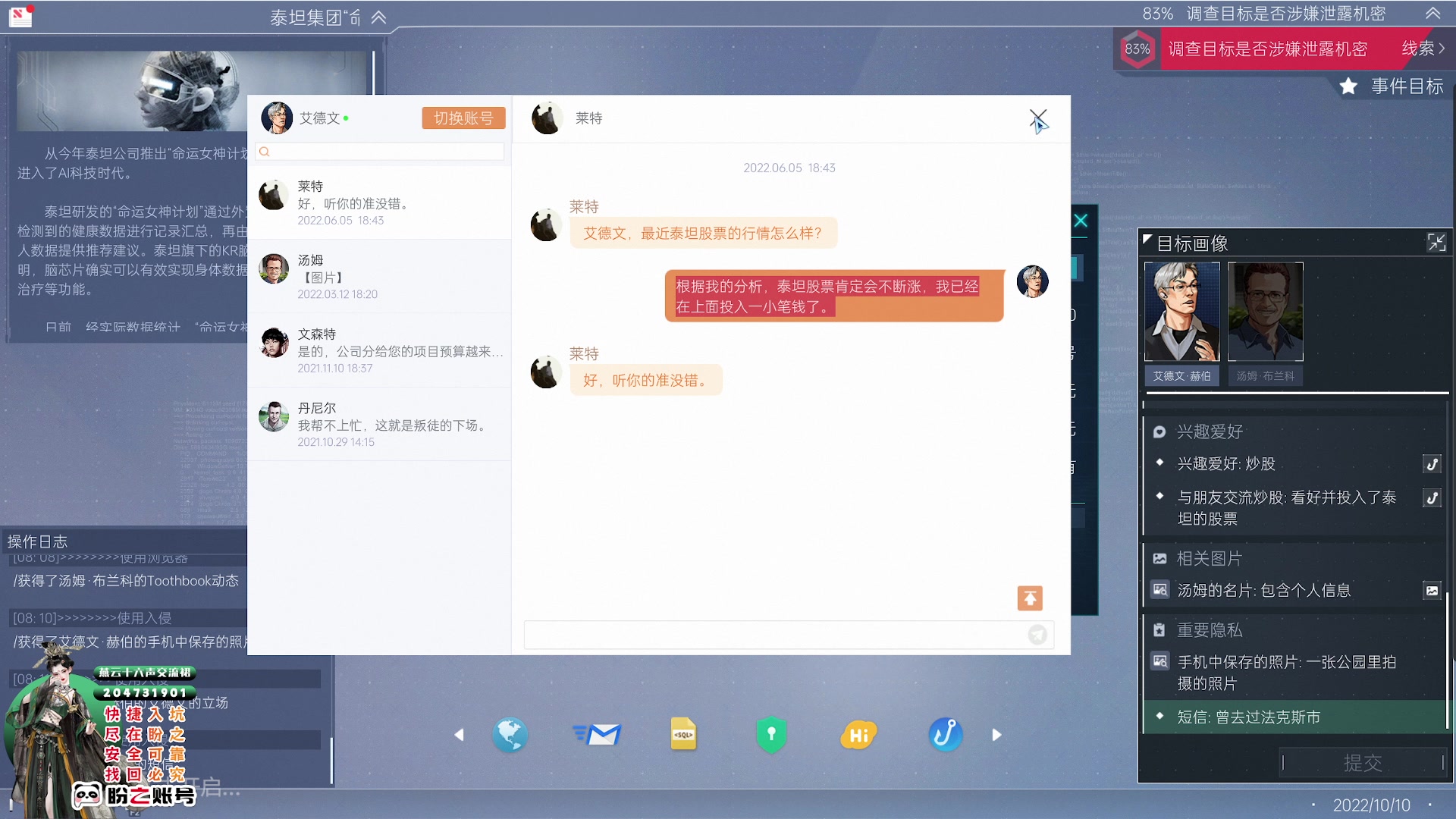The image size is (1456, 819).
Task: Open 线索 clues arrow
Action: 1423,49
